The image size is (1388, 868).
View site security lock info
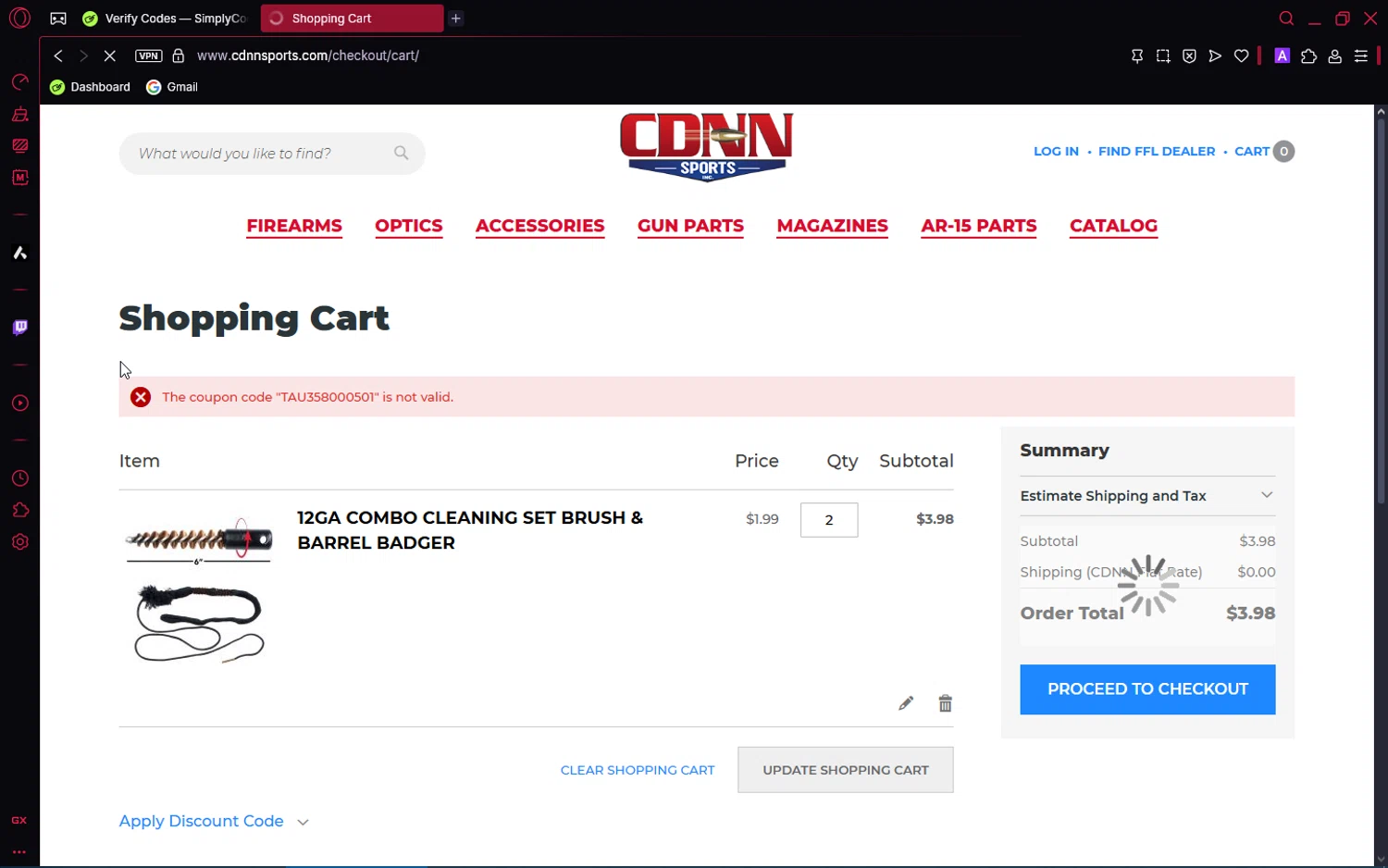(x=179, y=56)
